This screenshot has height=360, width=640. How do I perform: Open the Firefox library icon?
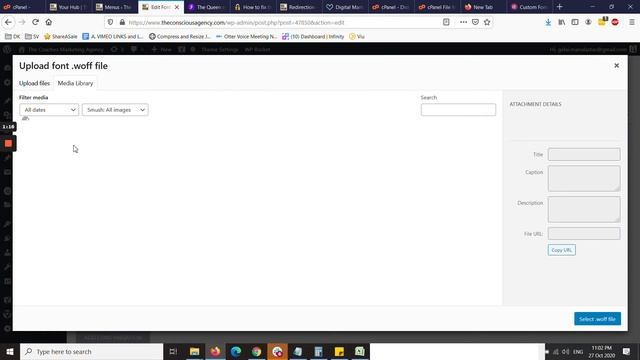[x=562, y=22]
